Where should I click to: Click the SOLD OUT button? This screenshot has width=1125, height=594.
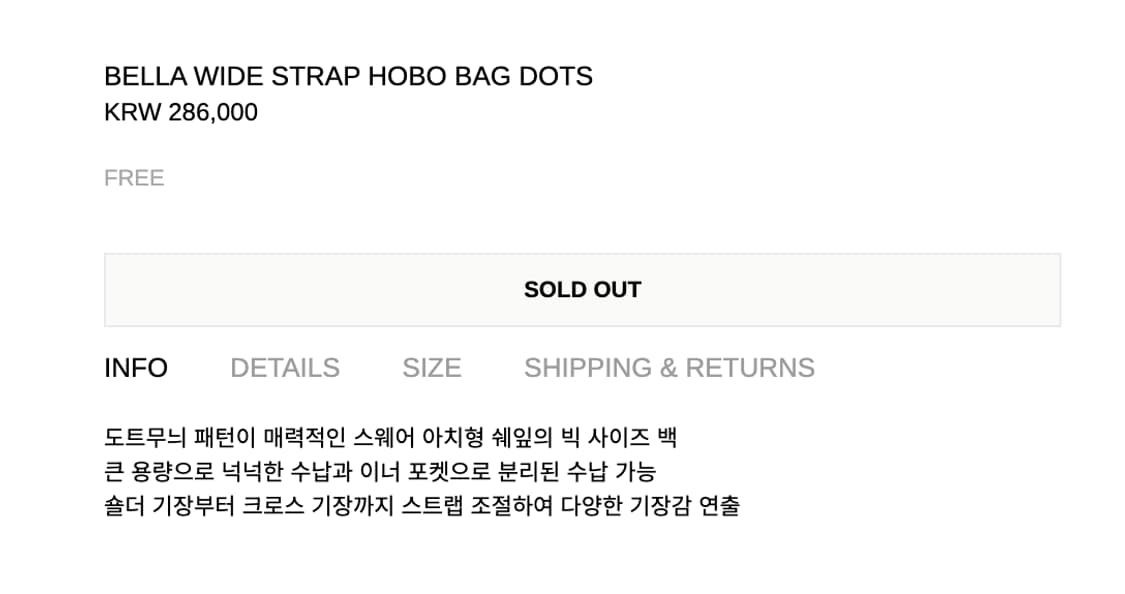pos(582,290)
